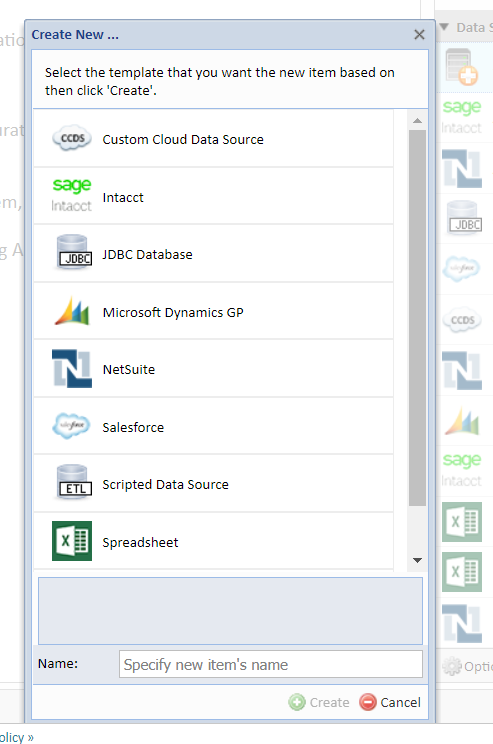Close the Create New dialog
Screen dimensions: 493x744
[x=419, y=35]
